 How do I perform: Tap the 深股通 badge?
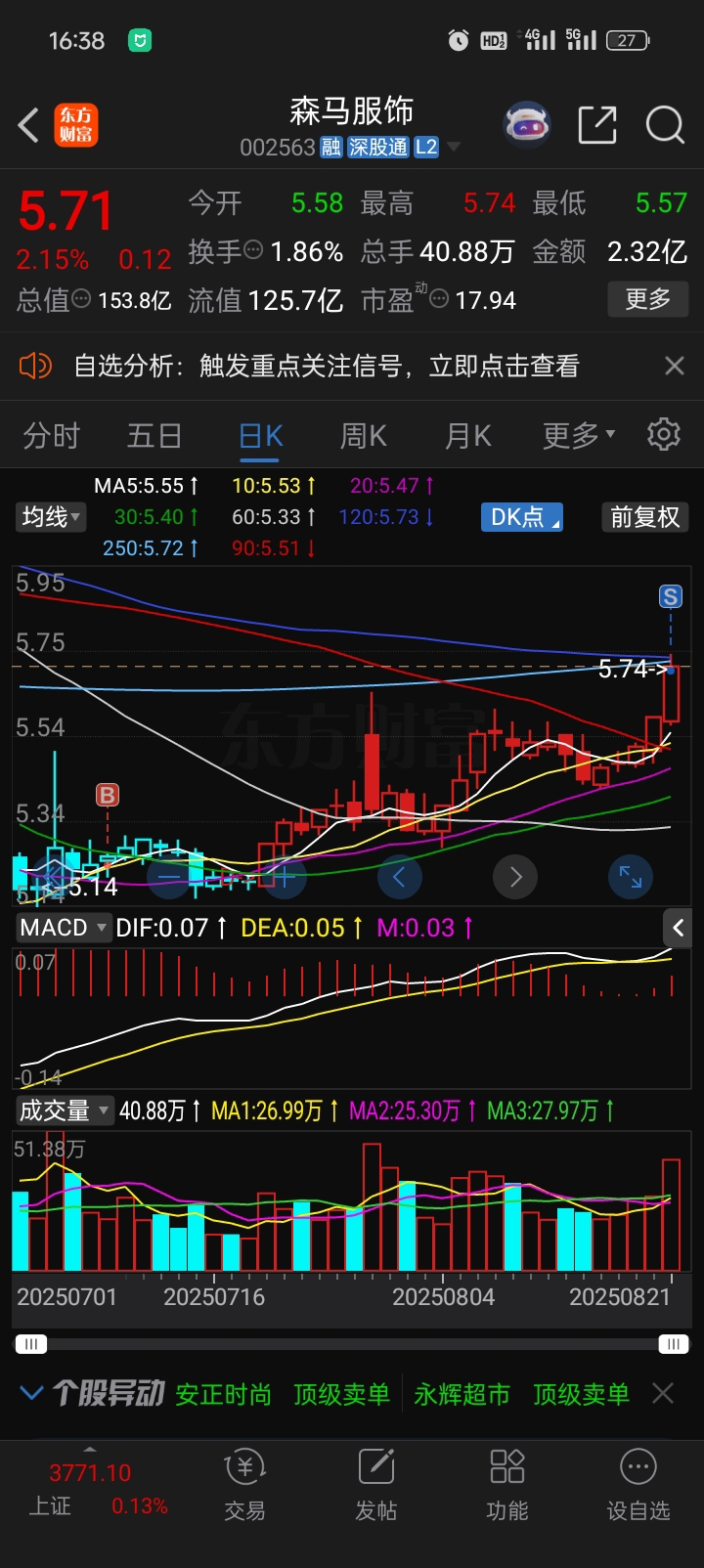378,148
